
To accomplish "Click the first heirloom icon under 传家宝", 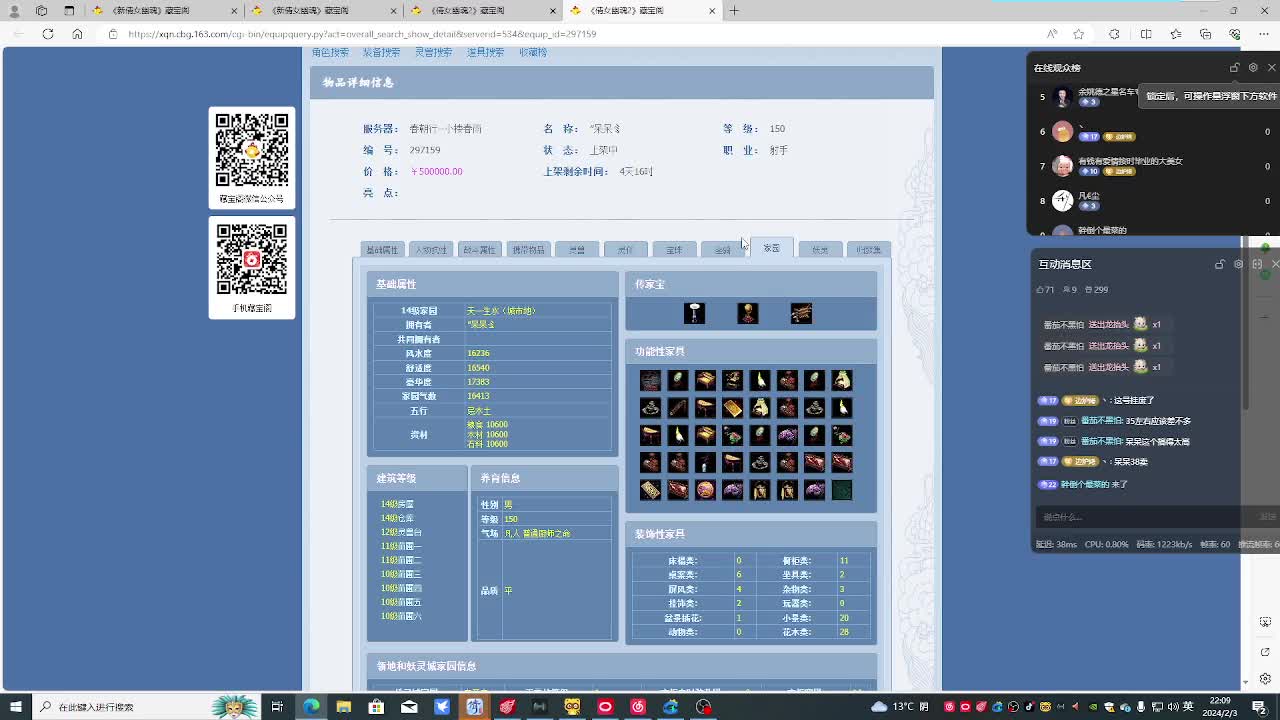I will tap(694, 314).
